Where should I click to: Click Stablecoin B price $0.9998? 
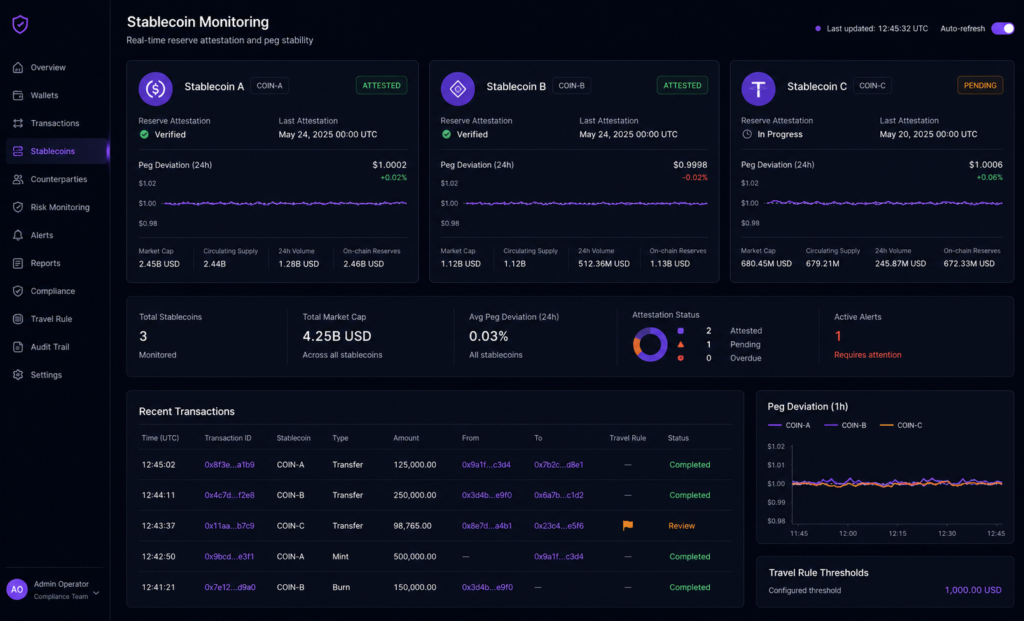point(690,165)
